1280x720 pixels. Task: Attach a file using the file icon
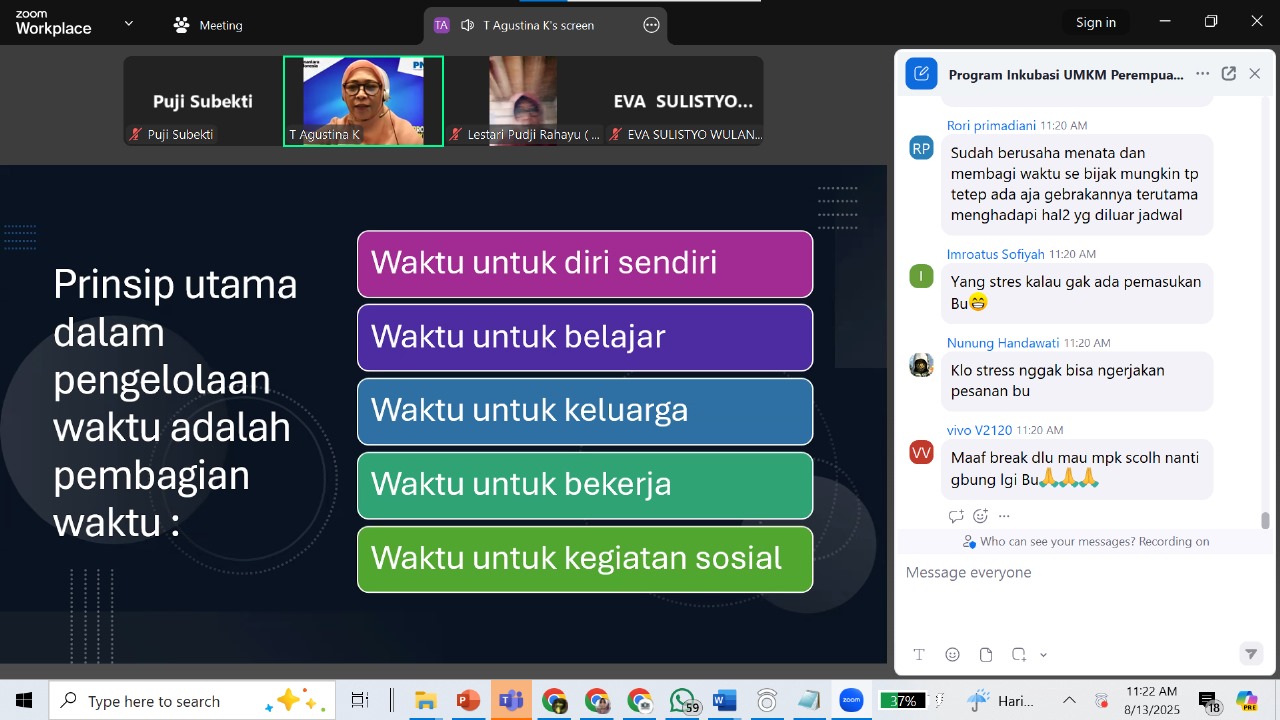coord(986,654)
